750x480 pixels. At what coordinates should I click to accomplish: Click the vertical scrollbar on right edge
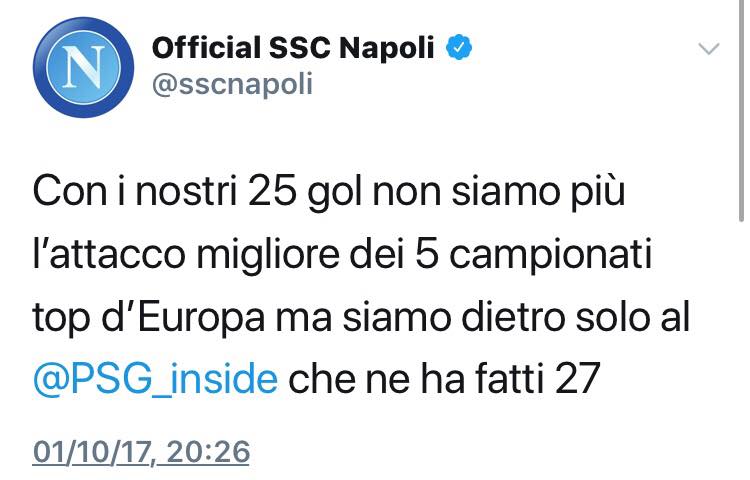click(741, 110)
